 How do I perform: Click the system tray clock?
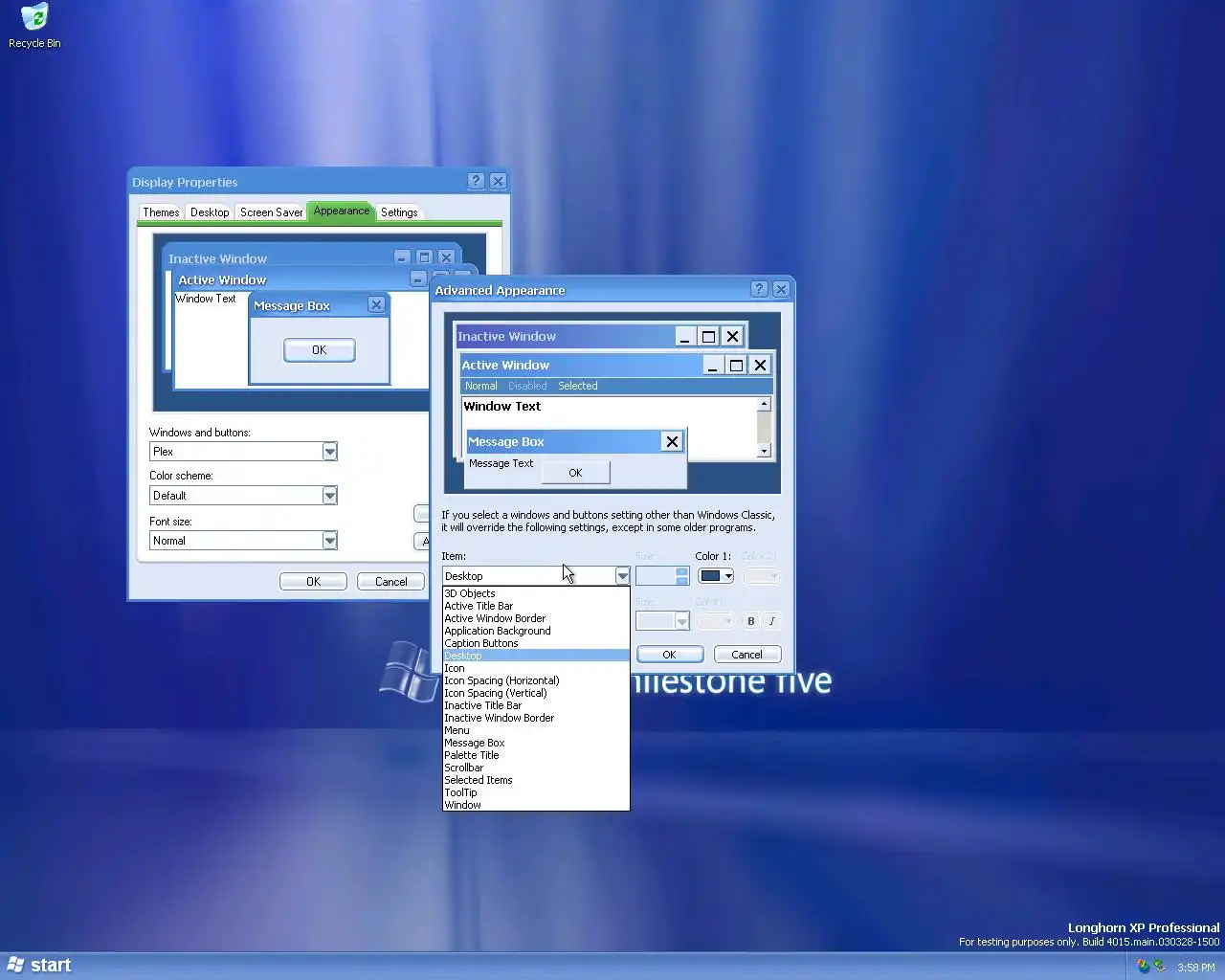click(x=1195, y=968)
